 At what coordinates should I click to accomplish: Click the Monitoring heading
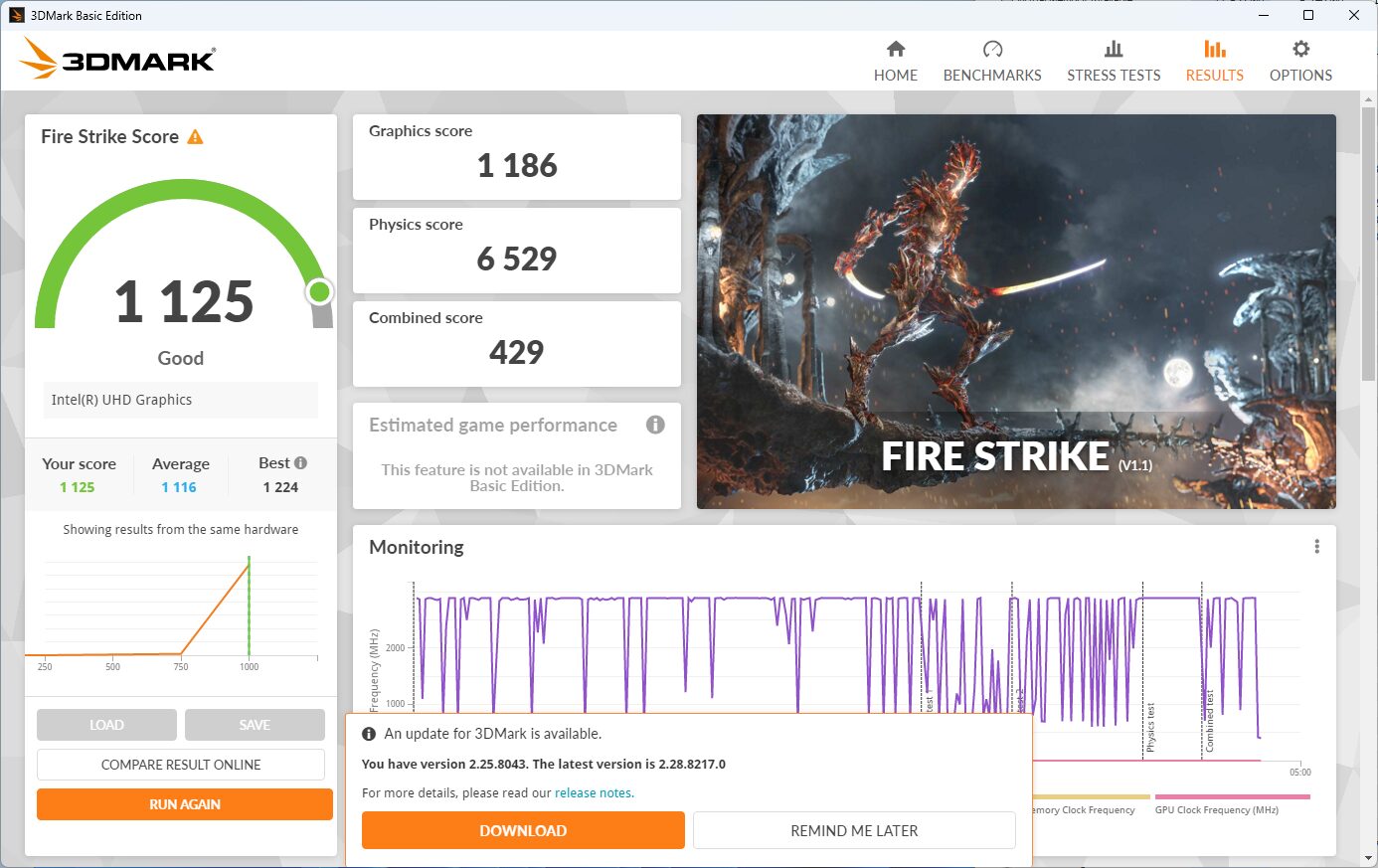click(417, 547)
